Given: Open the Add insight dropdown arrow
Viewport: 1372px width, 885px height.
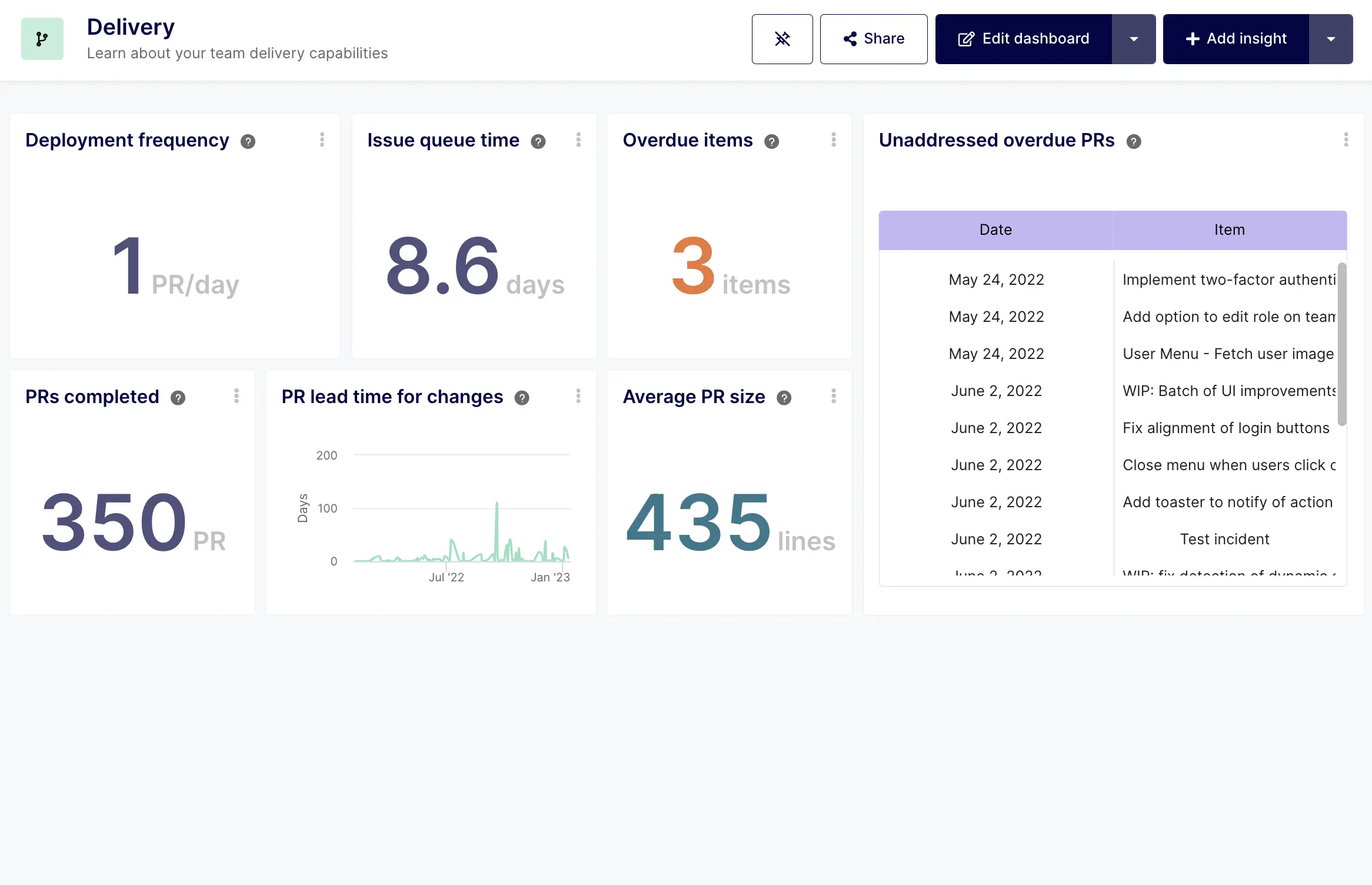Looking at the screenshot, I should point(1330,39).
